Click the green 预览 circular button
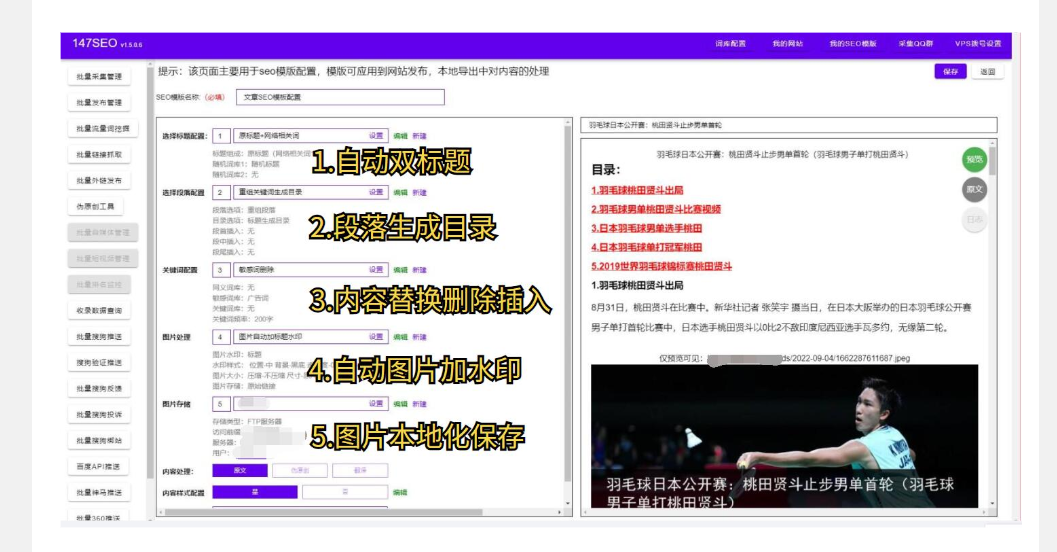Image resolution: width=1057 pixels, height=552 pixels. (973, 159)
